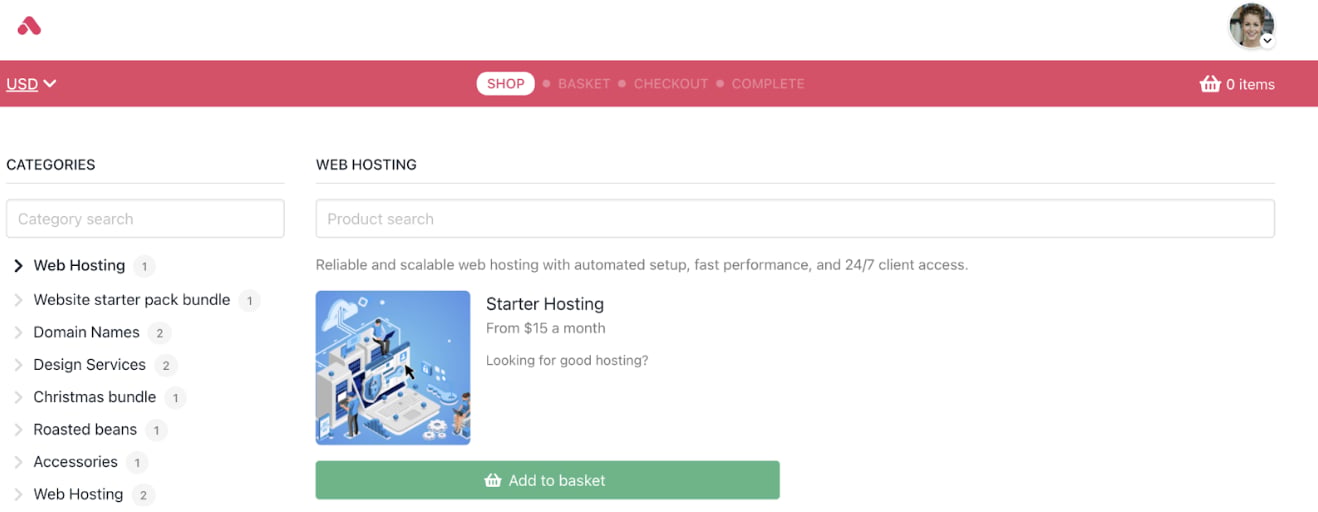Collapse the first Web Hosting category chevron
The width and height of the screenshot is (1318, 512).
pos(18,266)
